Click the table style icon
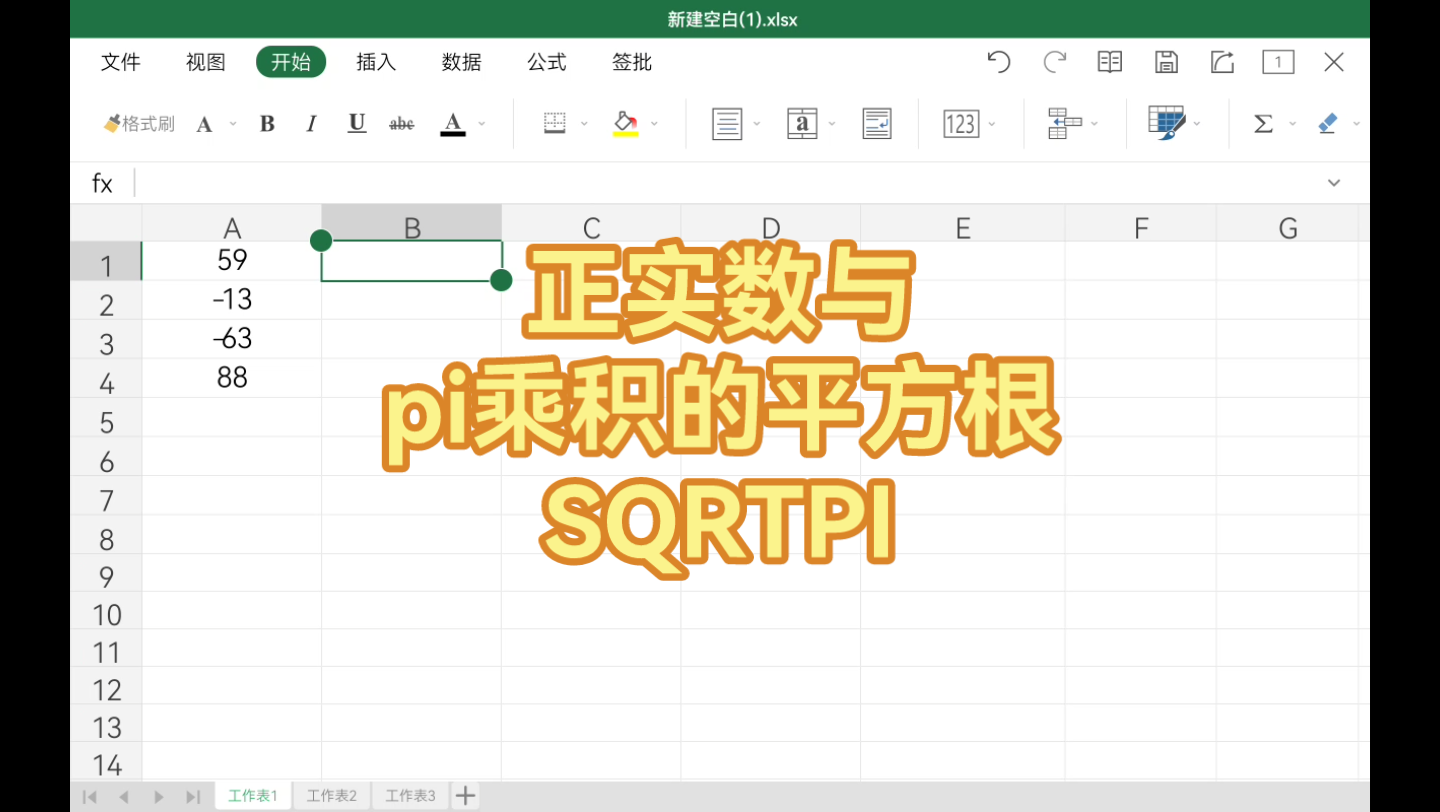This screenshot has height=812, width=1440. pyautogui.click(x=1167, y=123)
